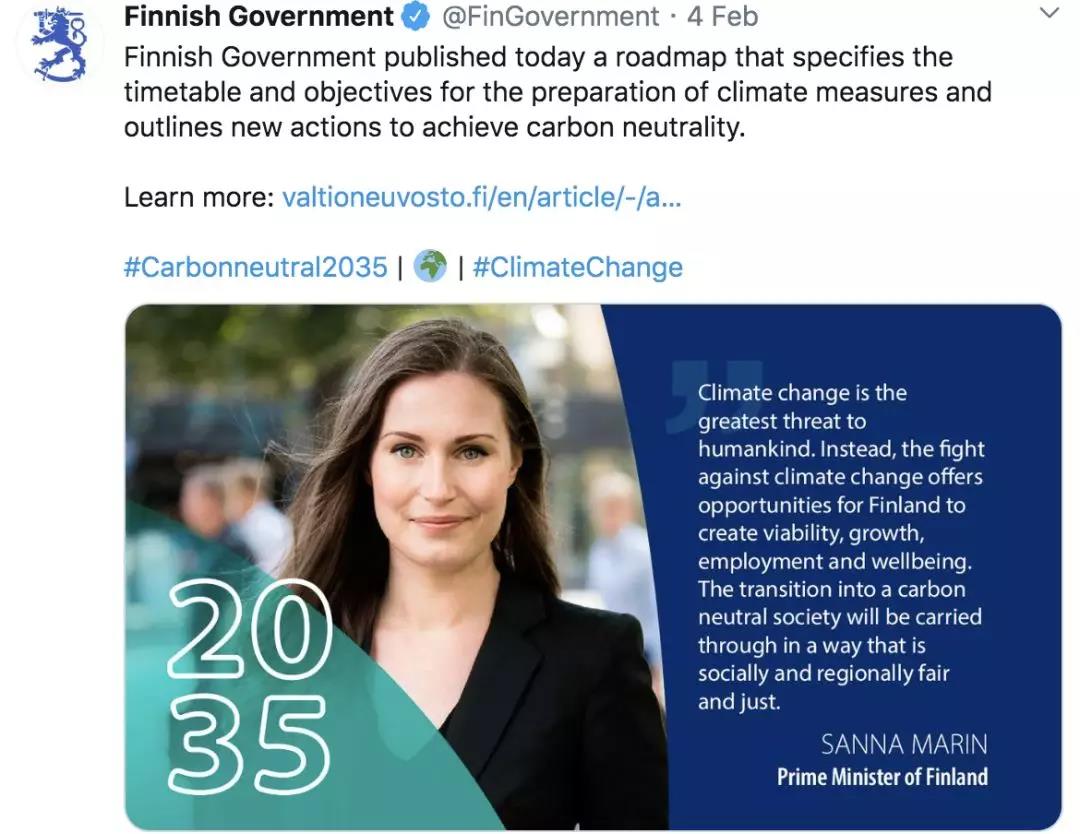Click the Prime Minister of Finland caption
The height and width of the screenshot is (834, 1080).
[882, 777]
